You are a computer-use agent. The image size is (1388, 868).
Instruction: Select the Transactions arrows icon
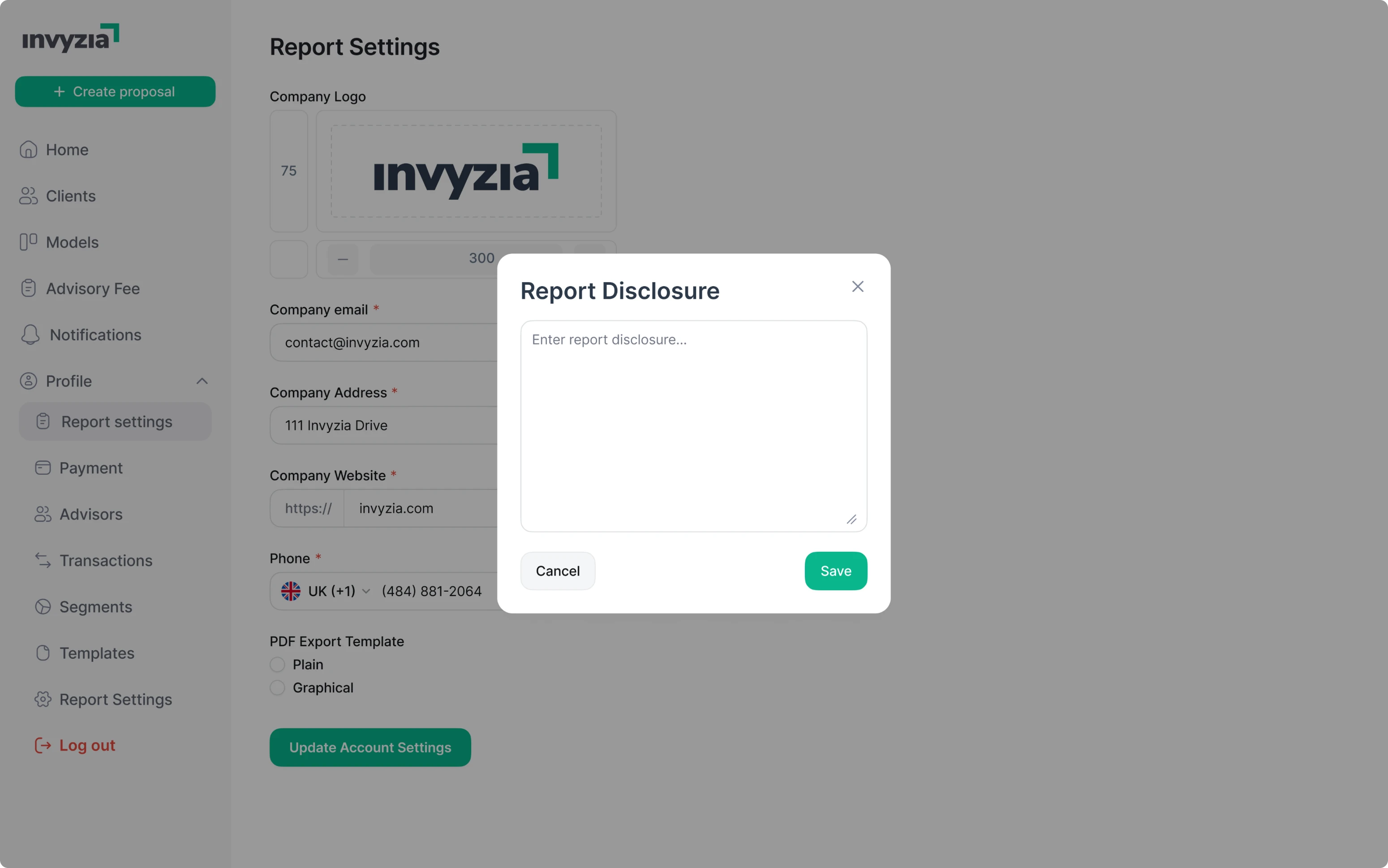[43, 560]
